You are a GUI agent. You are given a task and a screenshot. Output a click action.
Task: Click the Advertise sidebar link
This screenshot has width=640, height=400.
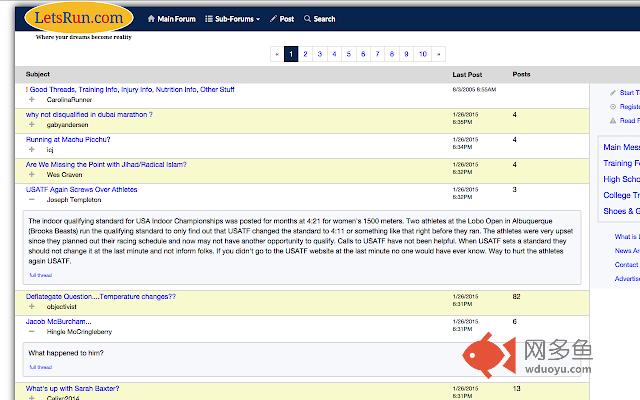point(627,278)
